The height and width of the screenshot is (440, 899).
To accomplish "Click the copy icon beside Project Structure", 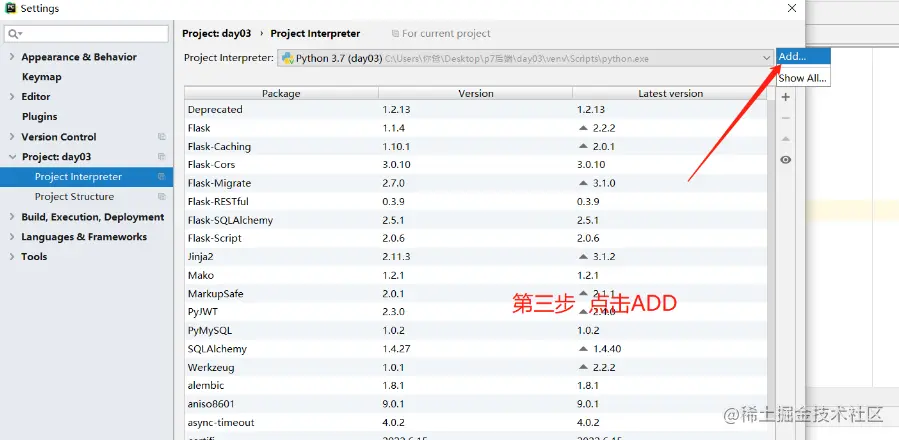I will 162,197.
